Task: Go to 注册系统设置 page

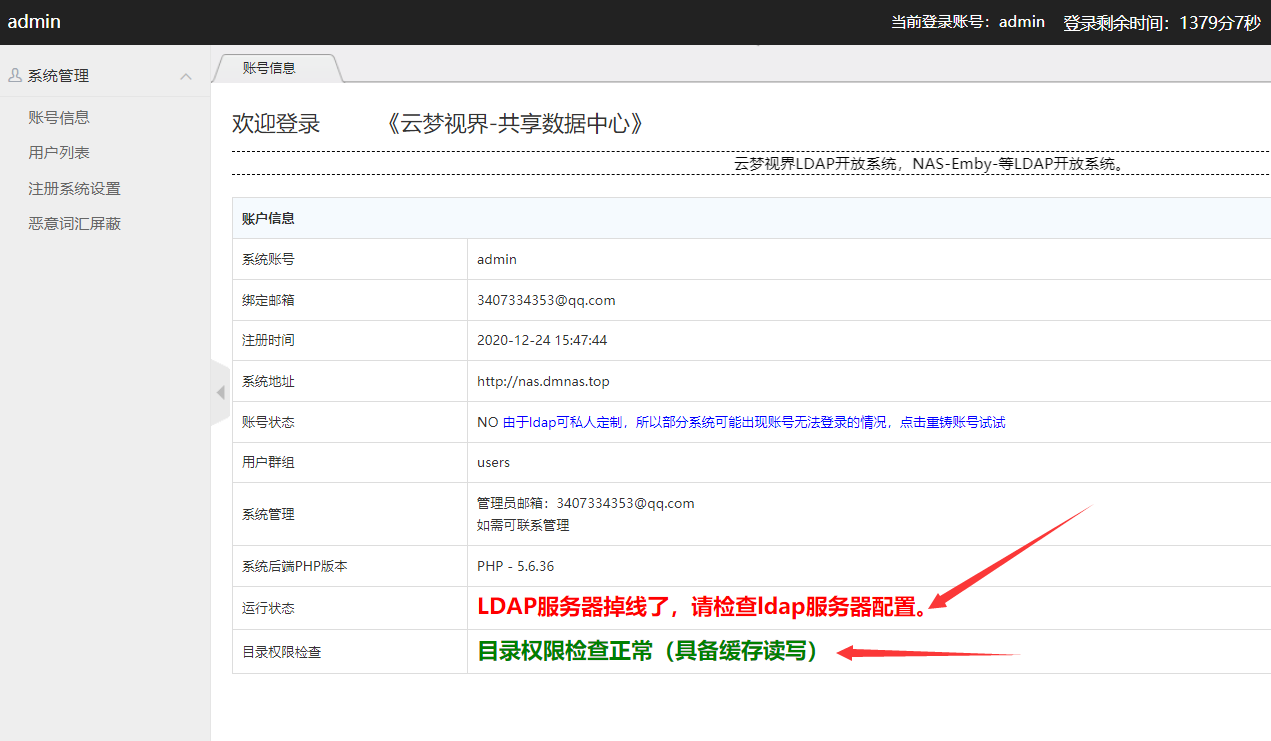Action: tap(74, 189)
